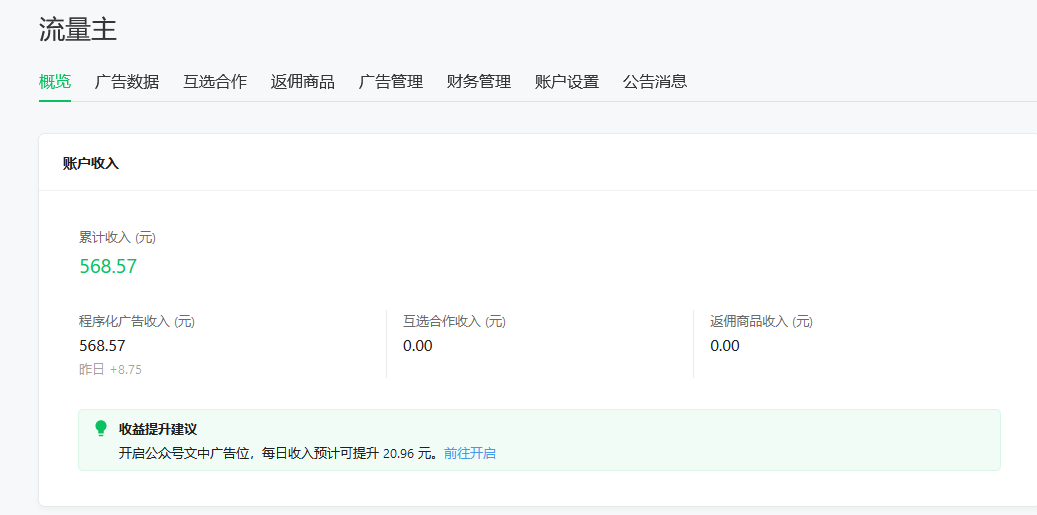Image resolution: width=1037 pixels, height=515 pixels.
Task: Click the 0.00 value under 返佣商品收入
Action: coord(725,346)
